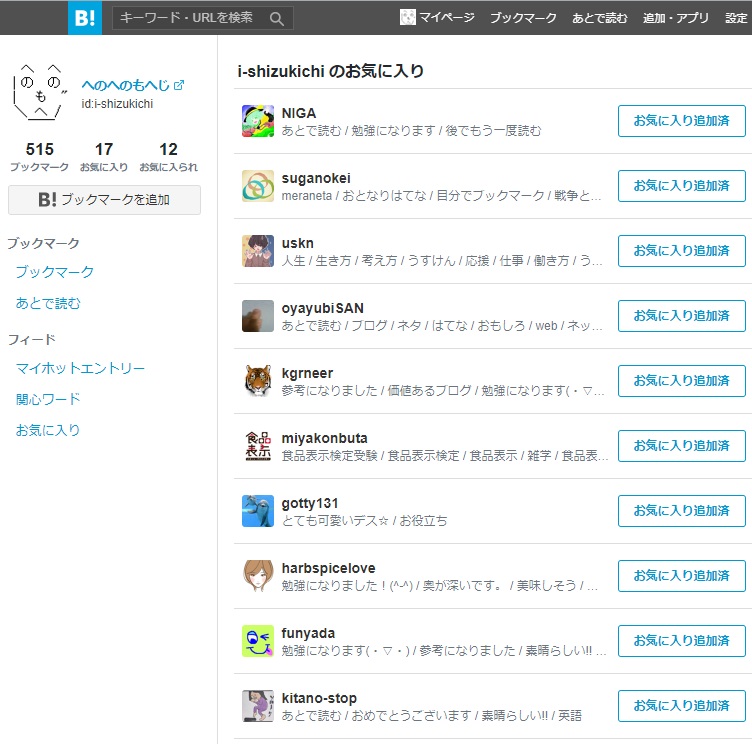This screenshot has height=744, width=752.
Task: Click the id:i-shizukichi text
Action: [117, 104]
